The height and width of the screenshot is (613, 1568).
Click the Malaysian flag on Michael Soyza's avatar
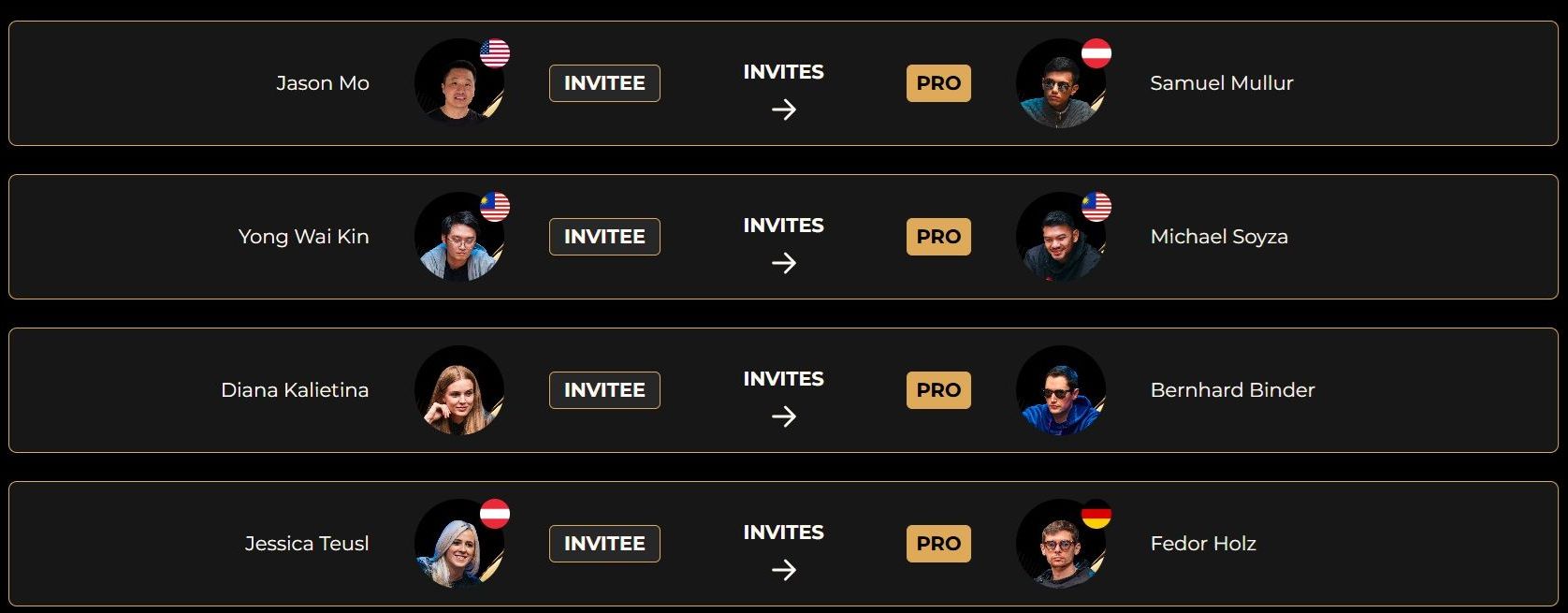click(x=1096, y=207)
